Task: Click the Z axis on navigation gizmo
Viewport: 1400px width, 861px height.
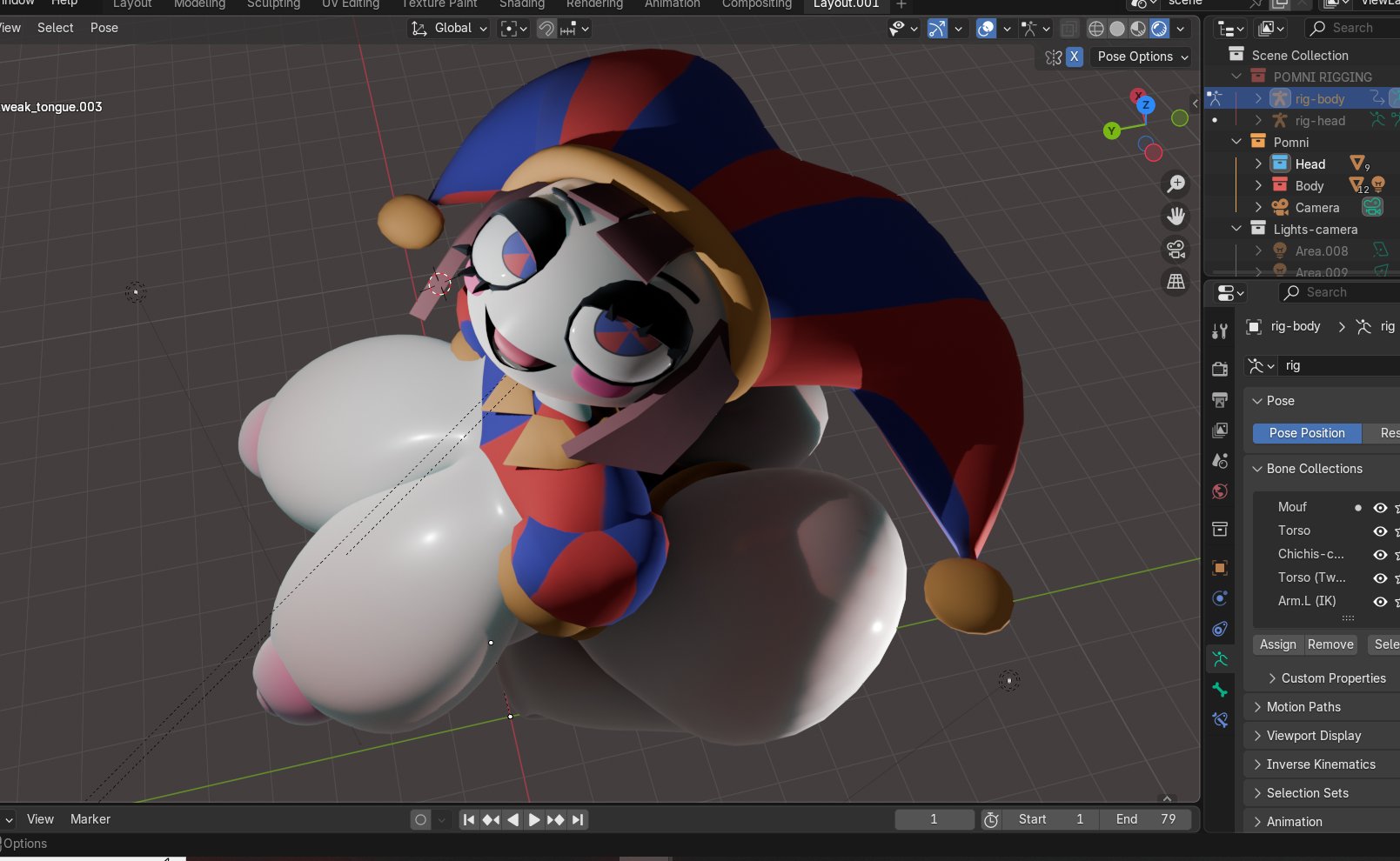Action: [1146, 105]
